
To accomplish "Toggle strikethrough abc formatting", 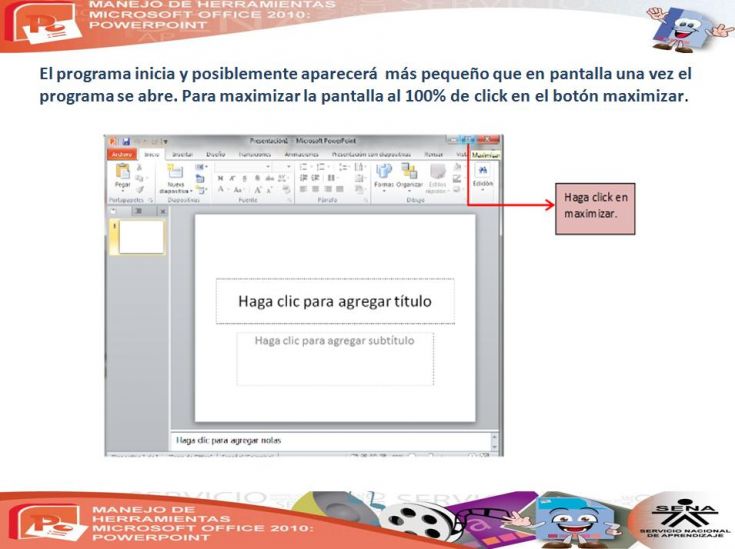I will pyautogui.click(x=270, y=179).
